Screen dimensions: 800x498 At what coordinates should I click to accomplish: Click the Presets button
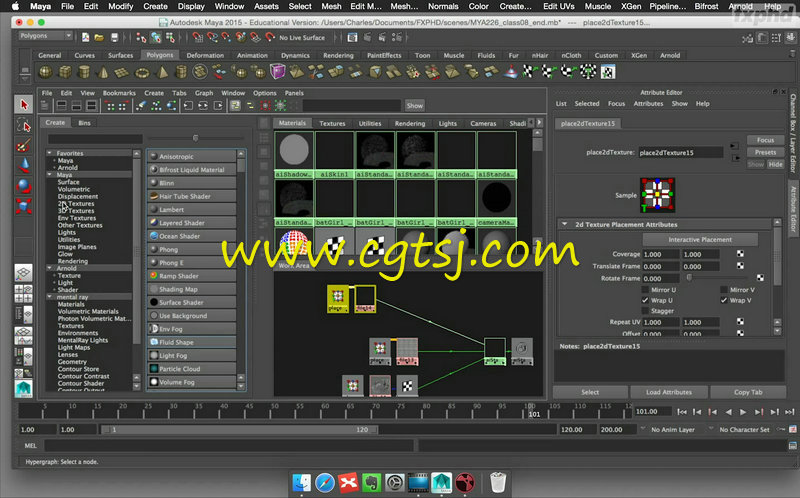click(765, 152)
